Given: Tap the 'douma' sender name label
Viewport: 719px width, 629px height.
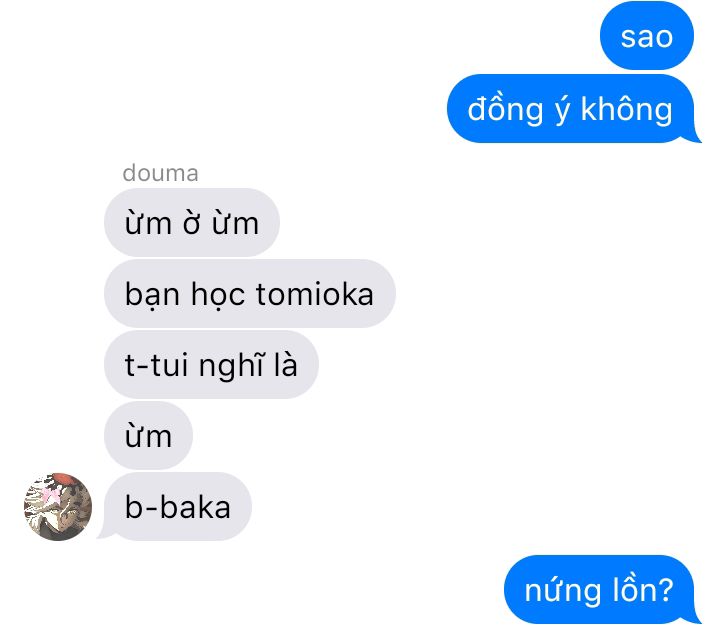Looking at the screenshot, I should coord(160,173).
